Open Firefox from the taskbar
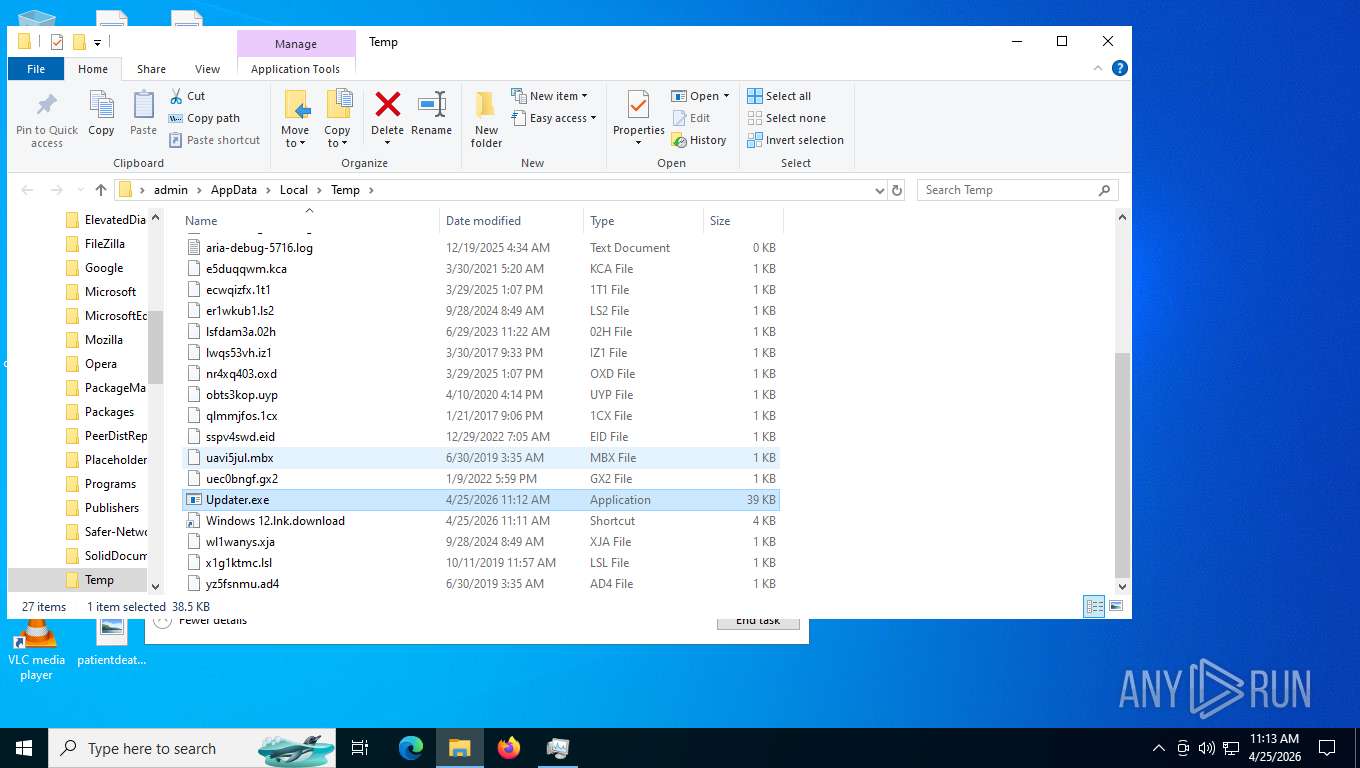This screenshot has height=768, width=1360. pos(509,748)
